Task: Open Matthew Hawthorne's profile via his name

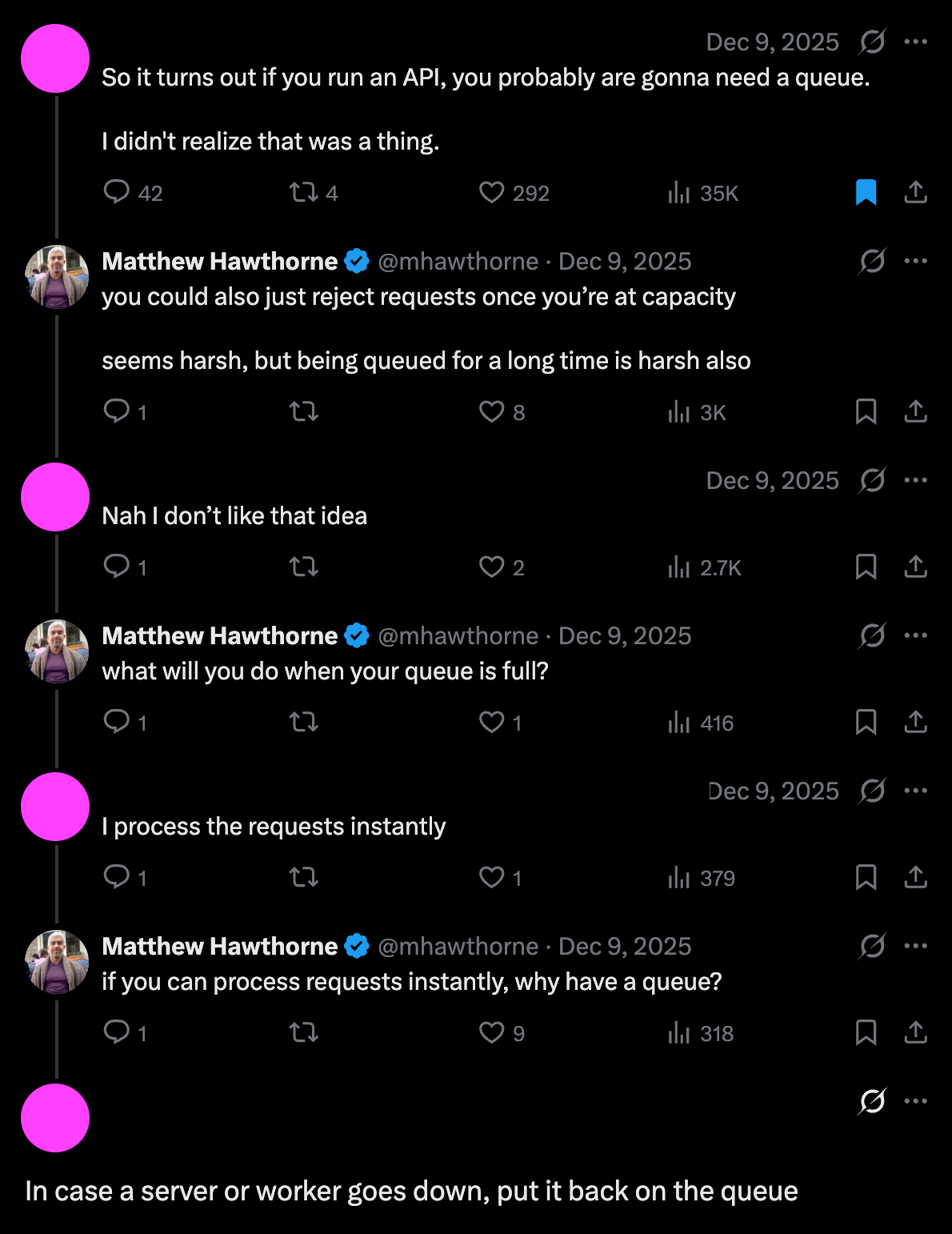Action: [218, 260]
